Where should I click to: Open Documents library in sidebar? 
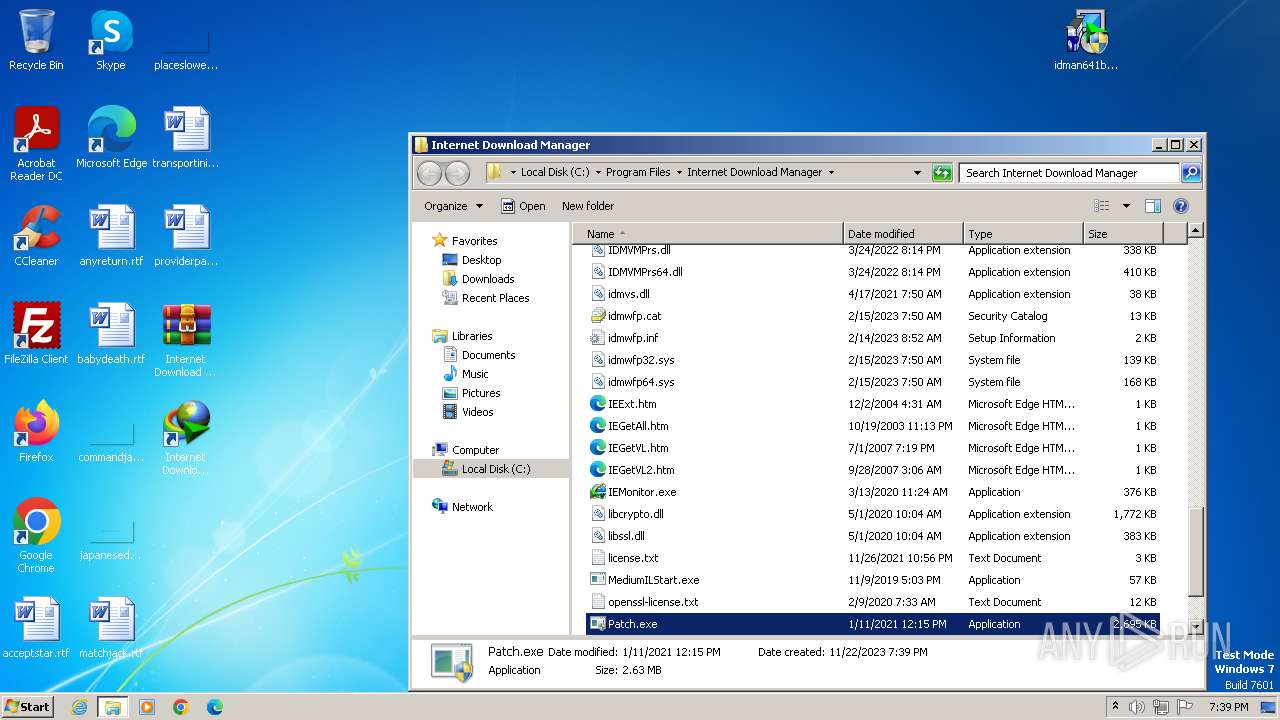click(488, 355)
